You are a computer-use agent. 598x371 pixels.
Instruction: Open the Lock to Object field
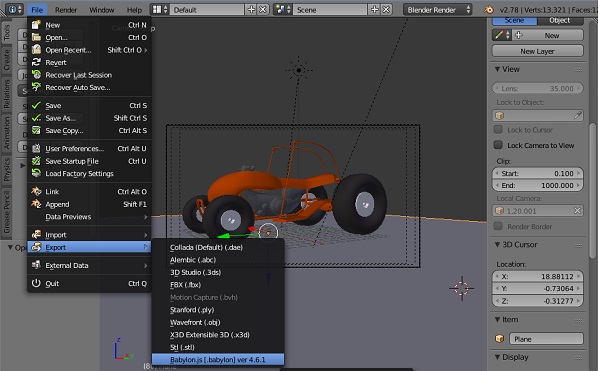pos(537,115)
